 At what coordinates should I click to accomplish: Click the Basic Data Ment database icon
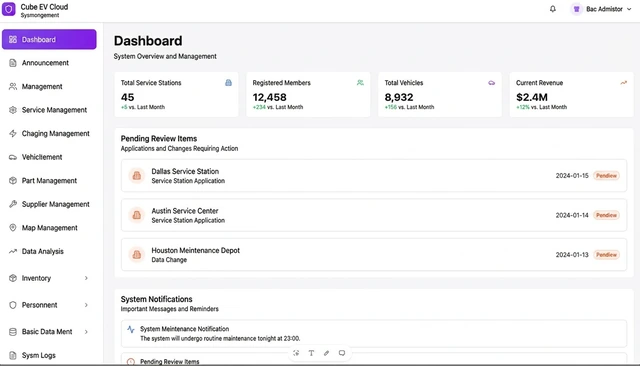(13, 332)
